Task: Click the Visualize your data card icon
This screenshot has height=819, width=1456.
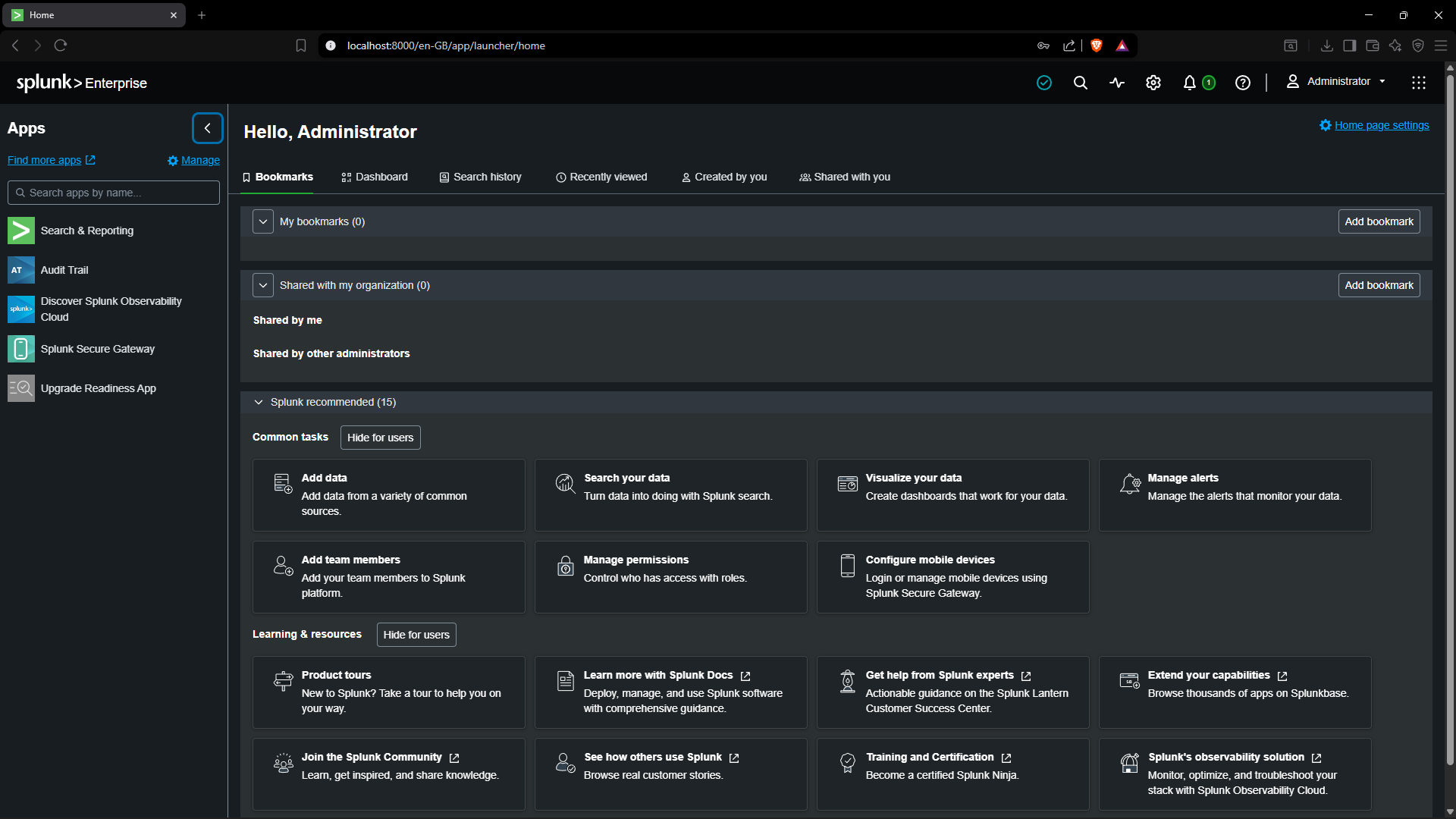Action: [x=847, y=484]
